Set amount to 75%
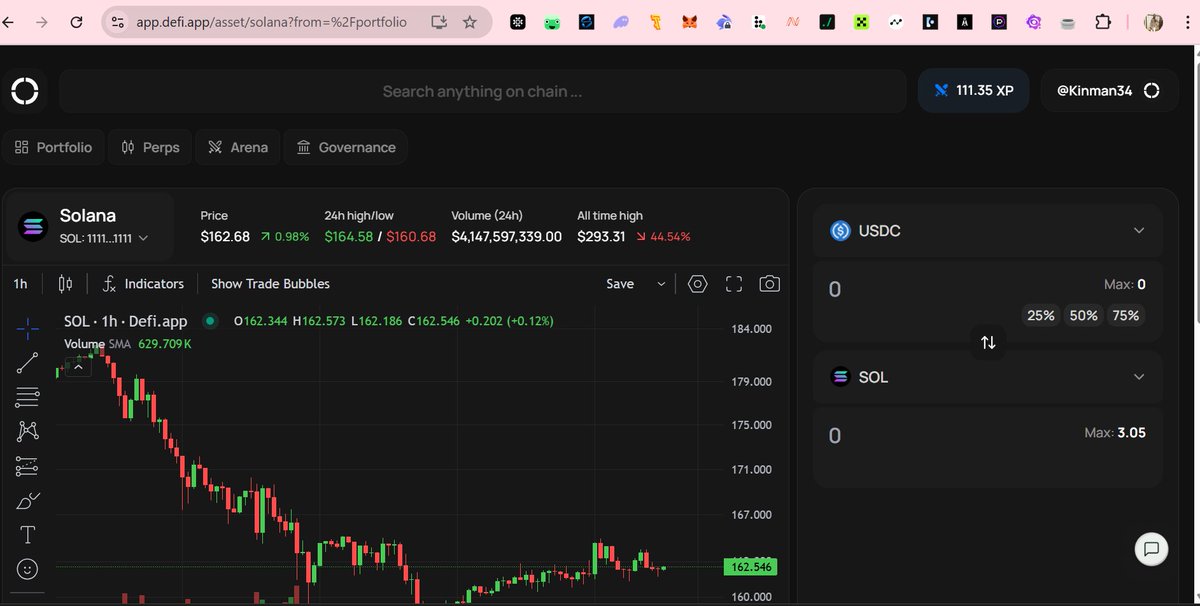 tap(1126, 315)
